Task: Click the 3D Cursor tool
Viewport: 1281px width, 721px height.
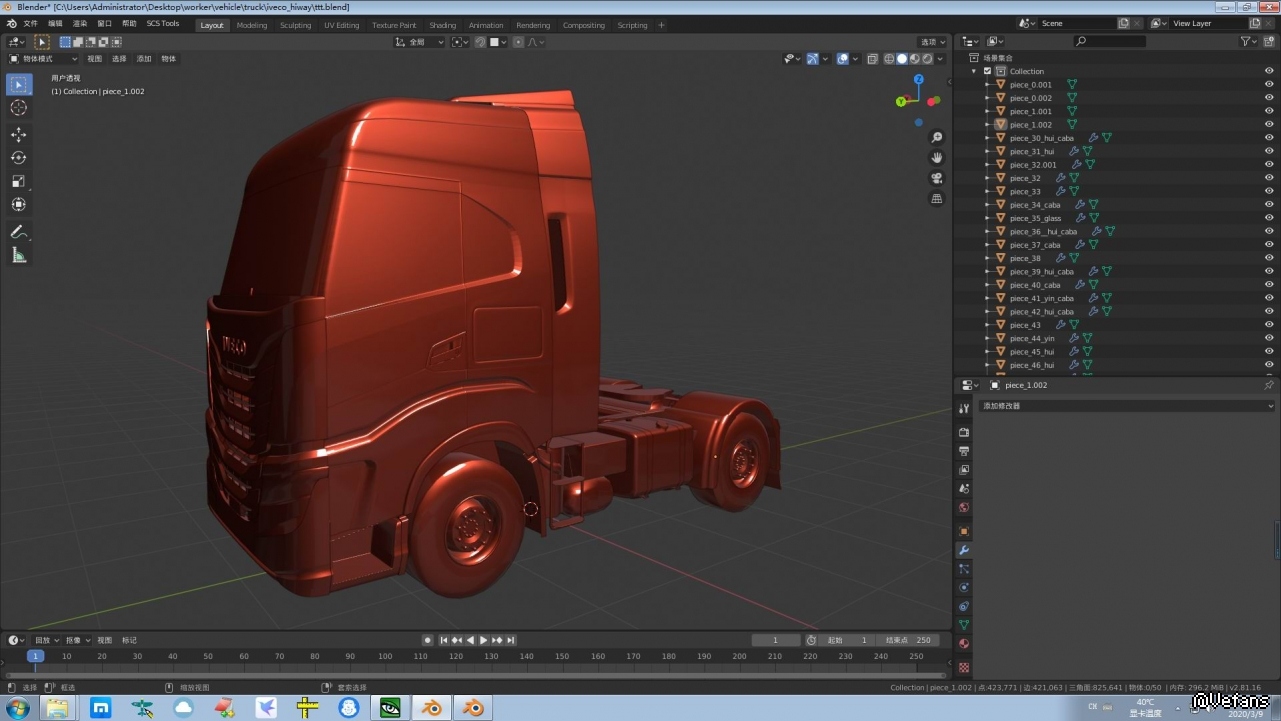Action: (18, 108)
